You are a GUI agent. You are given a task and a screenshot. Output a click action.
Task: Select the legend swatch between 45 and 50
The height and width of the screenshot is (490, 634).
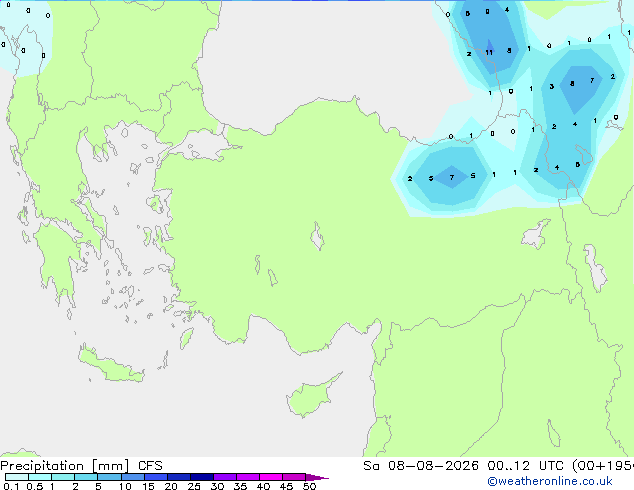pos(294,477)
